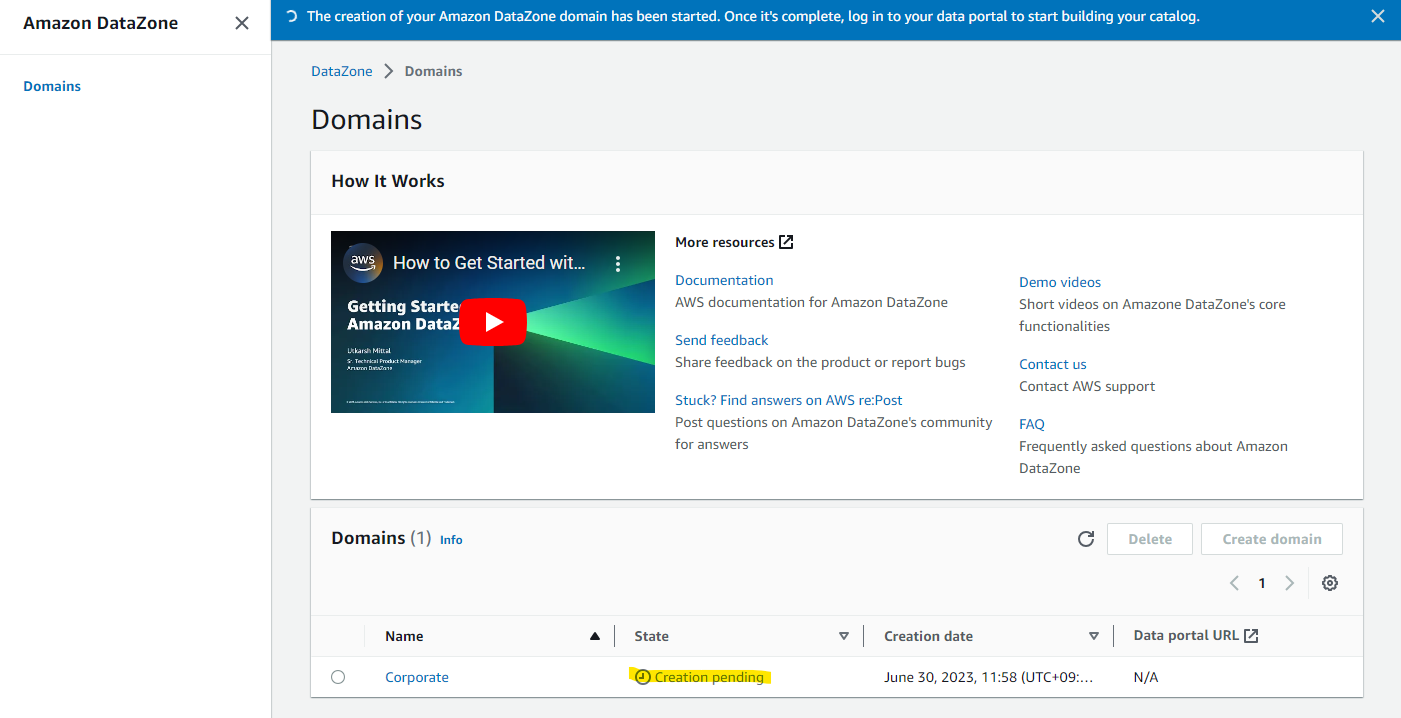
Task: Open the Documentation link
Action: tap(724, 280)
